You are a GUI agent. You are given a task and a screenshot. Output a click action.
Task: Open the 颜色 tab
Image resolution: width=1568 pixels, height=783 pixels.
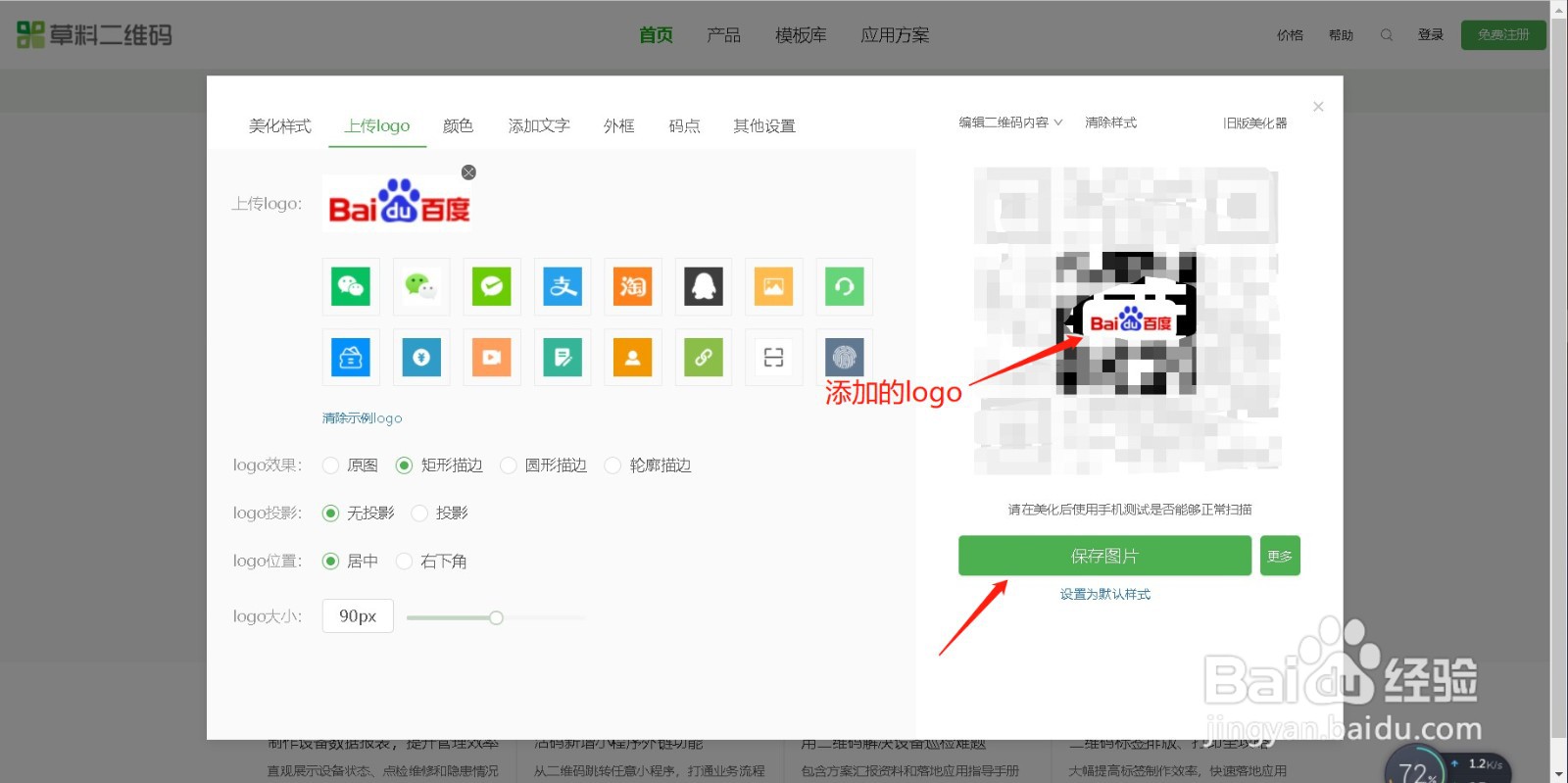coord(458,126)
